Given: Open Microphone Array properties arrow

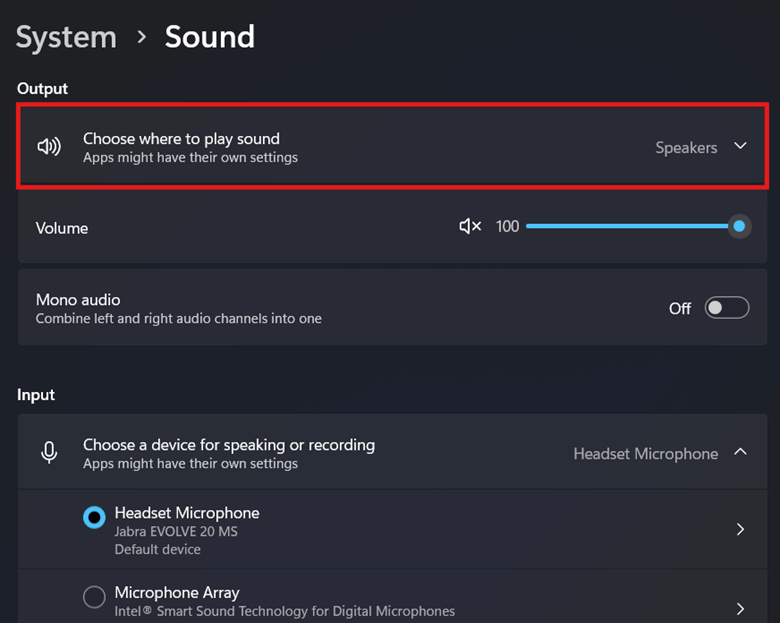Looking at the screenshot, I should click(x=740, y=608).
